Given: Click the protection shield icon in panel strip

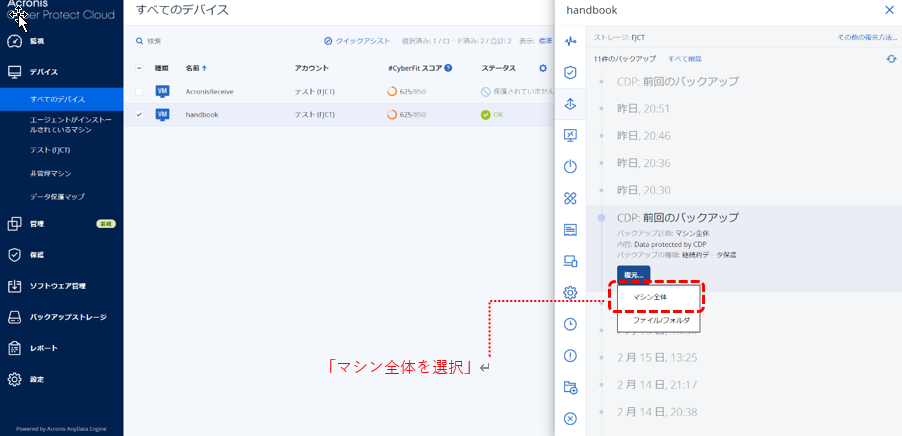Looking at the screenshot, I should (x=570, y=72).
